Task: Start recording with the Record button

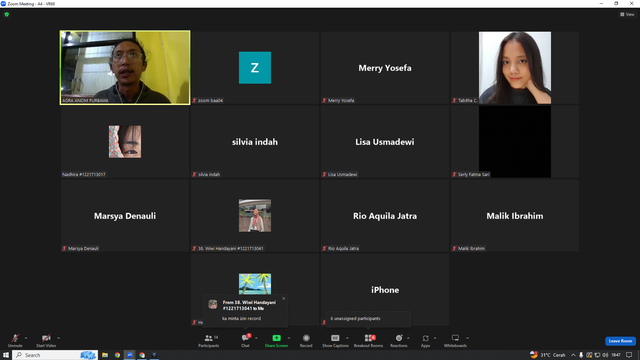Action: pyautogui.click(x=306, y=340)
